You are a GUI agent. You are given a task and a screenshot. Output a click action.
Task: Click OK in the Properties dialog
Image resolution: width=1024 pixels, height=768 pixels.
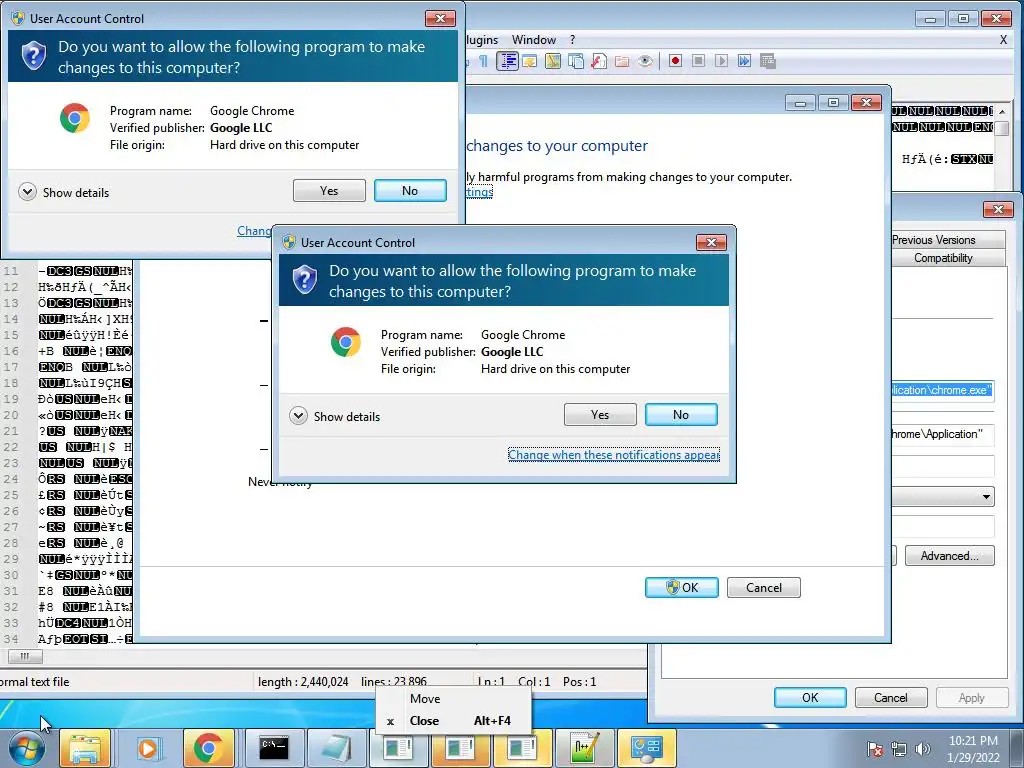tap(810, 697)
